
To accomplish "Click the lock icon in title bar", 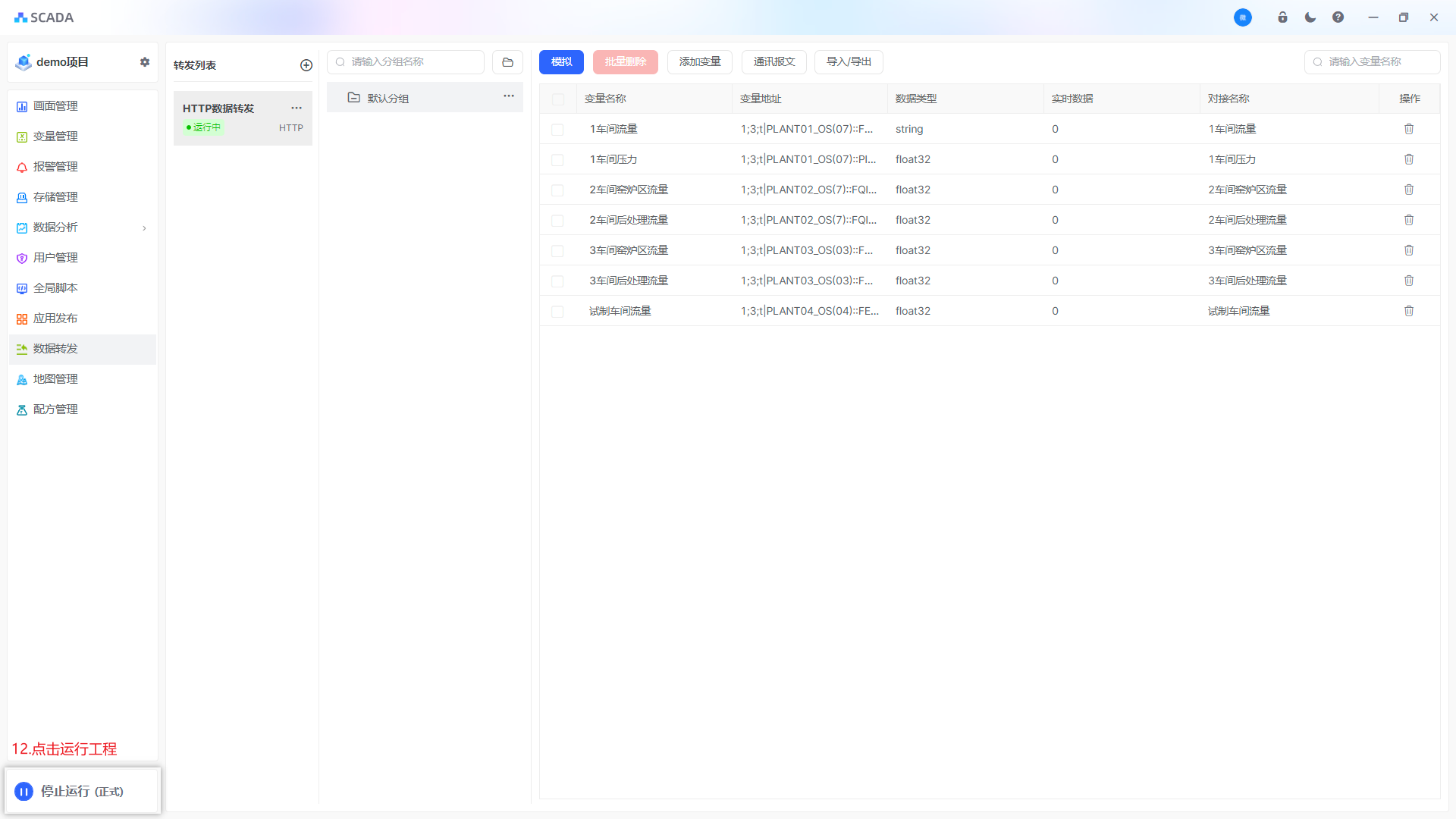I will 1282,17.
